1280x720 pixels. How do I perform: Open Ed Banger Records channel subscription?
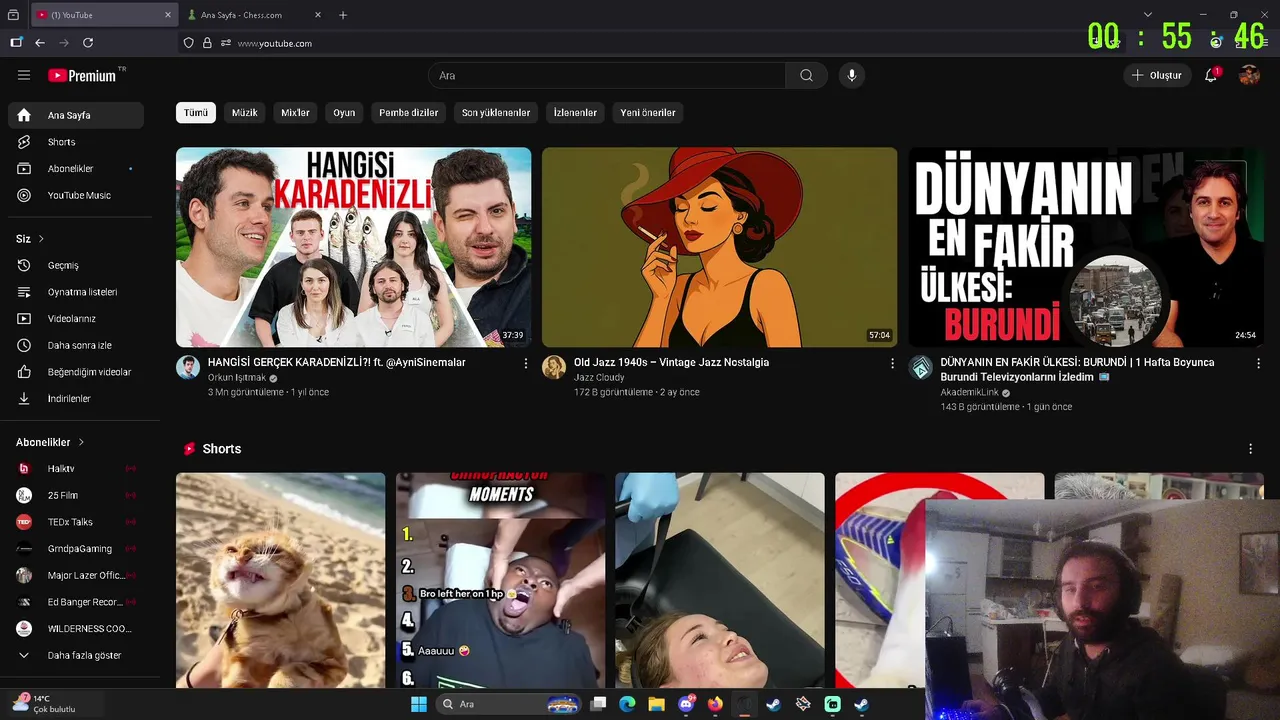[76, 602]
